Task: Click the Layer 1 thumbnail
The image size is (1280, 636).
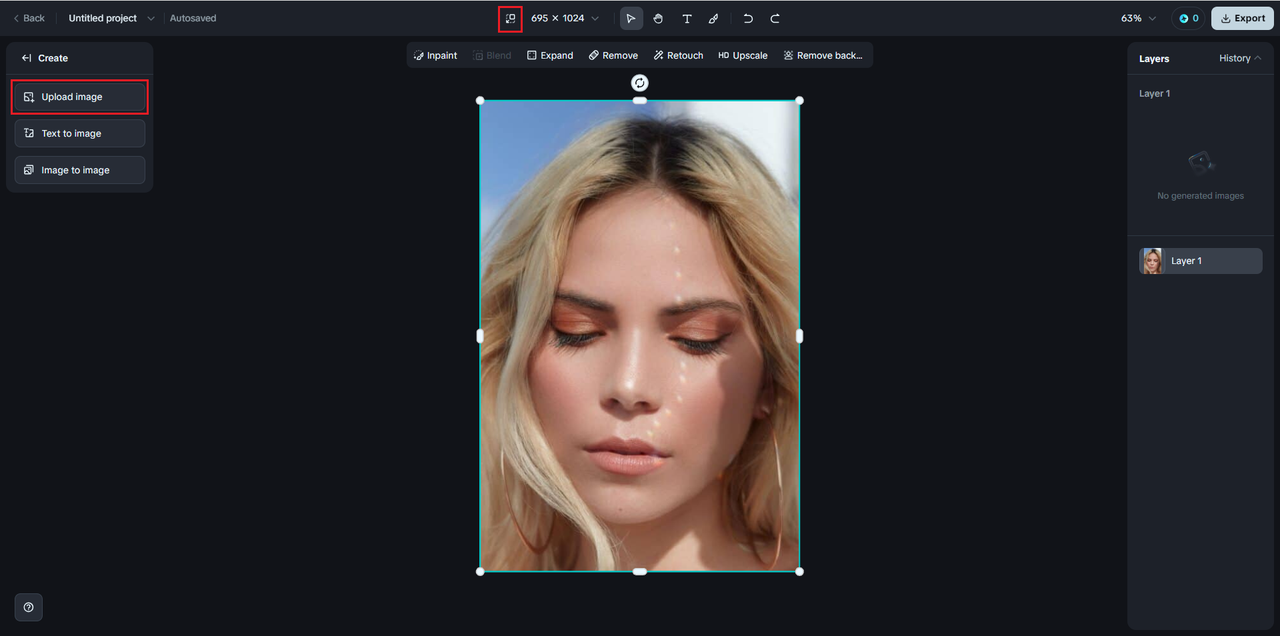Action: click(x=1152, y=261)
